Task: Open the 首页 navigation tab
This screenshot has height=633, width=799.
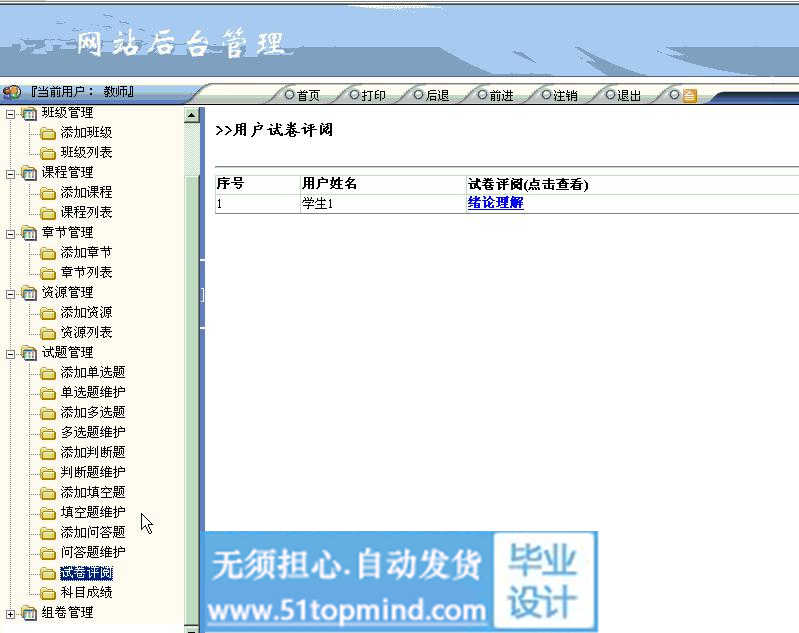Action: point(303,95)
